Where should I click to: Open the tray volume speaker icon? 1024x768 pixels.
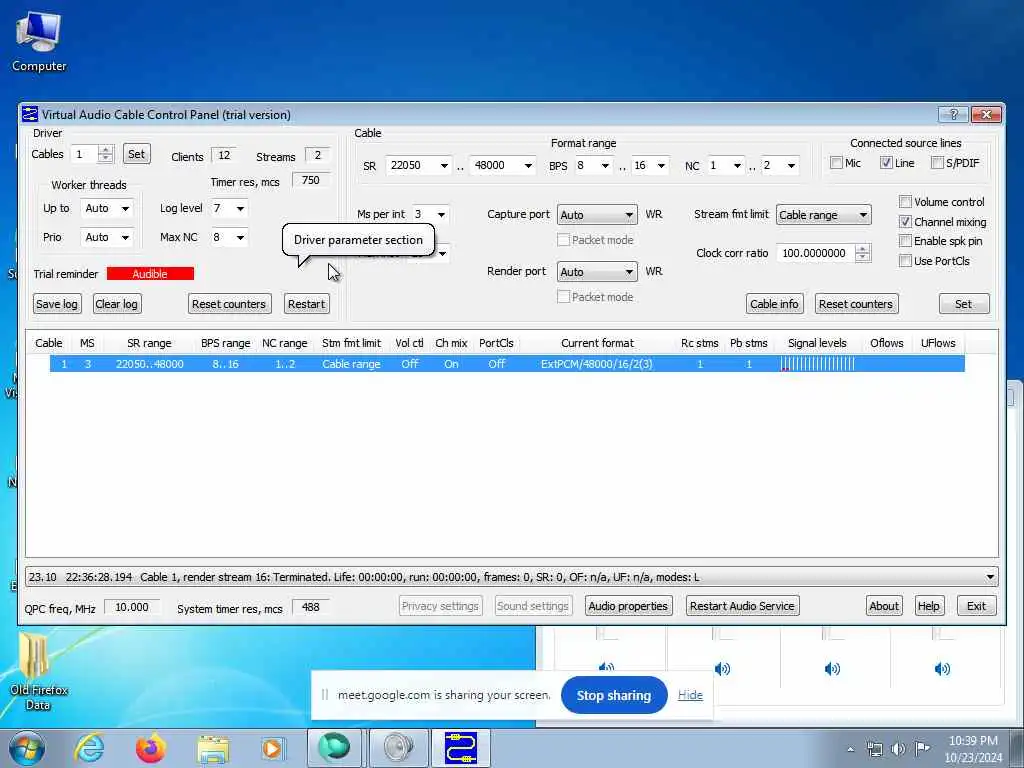(x=898, y=749)
